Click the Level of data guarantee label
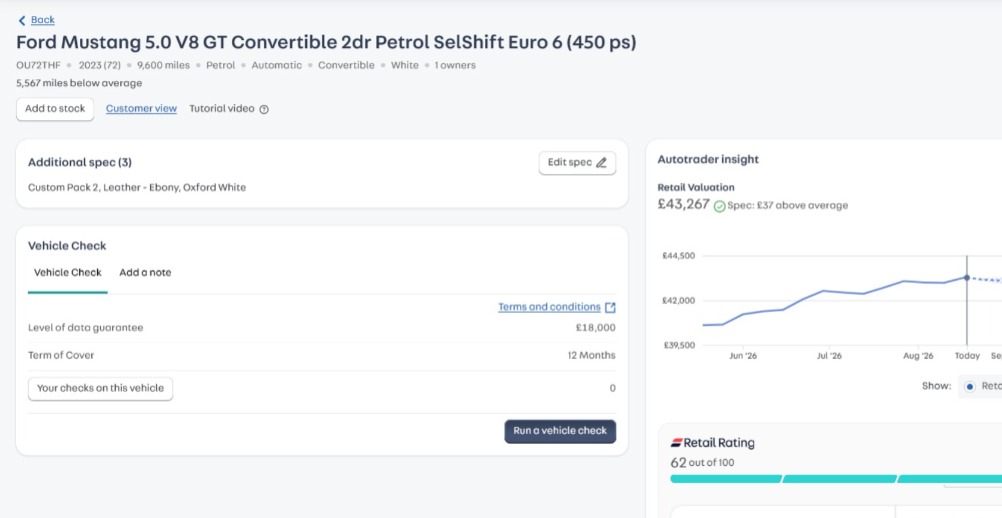The image size is (1002, 518). click(x=86, y=328)
